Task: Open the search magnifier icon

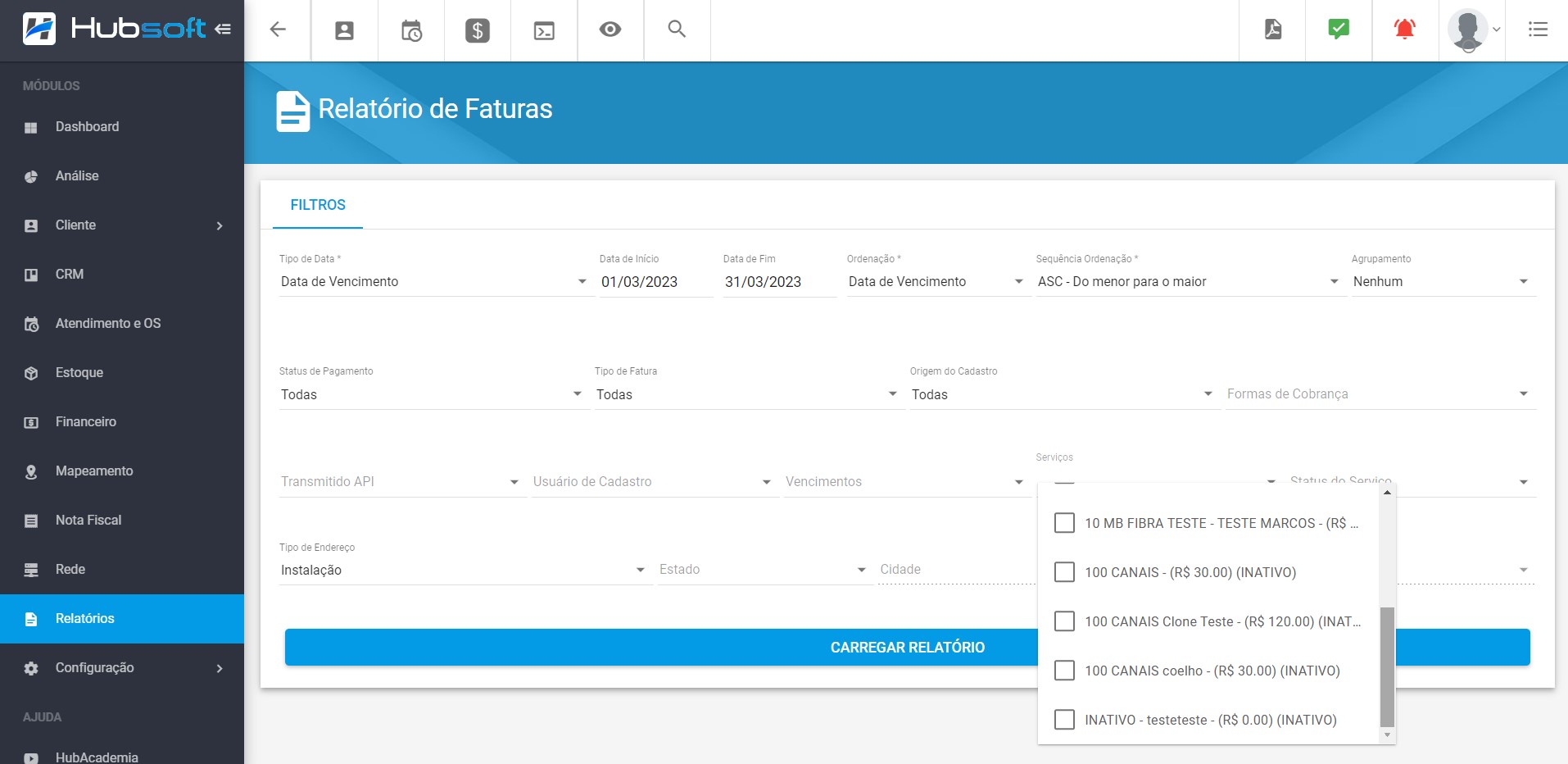Action: 677,30
